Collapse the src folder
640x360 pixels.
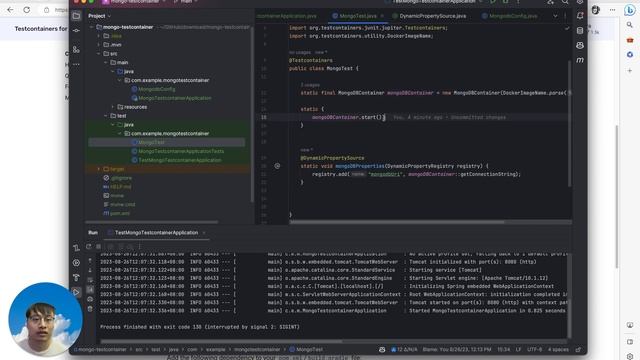pos(98,54)
